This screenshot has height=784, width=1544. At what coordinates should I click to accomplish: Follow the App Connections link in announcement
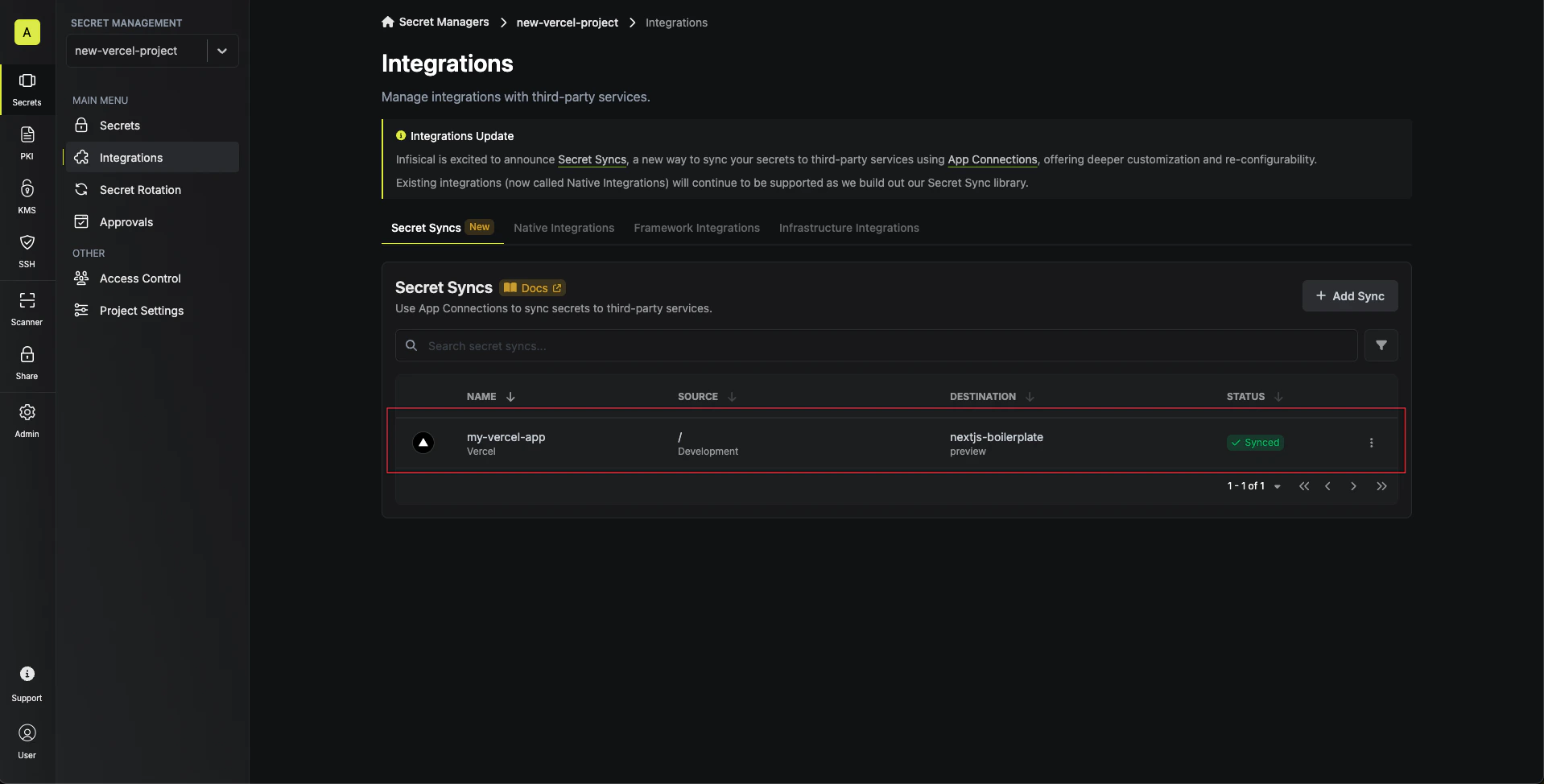[x=993, y=159]
